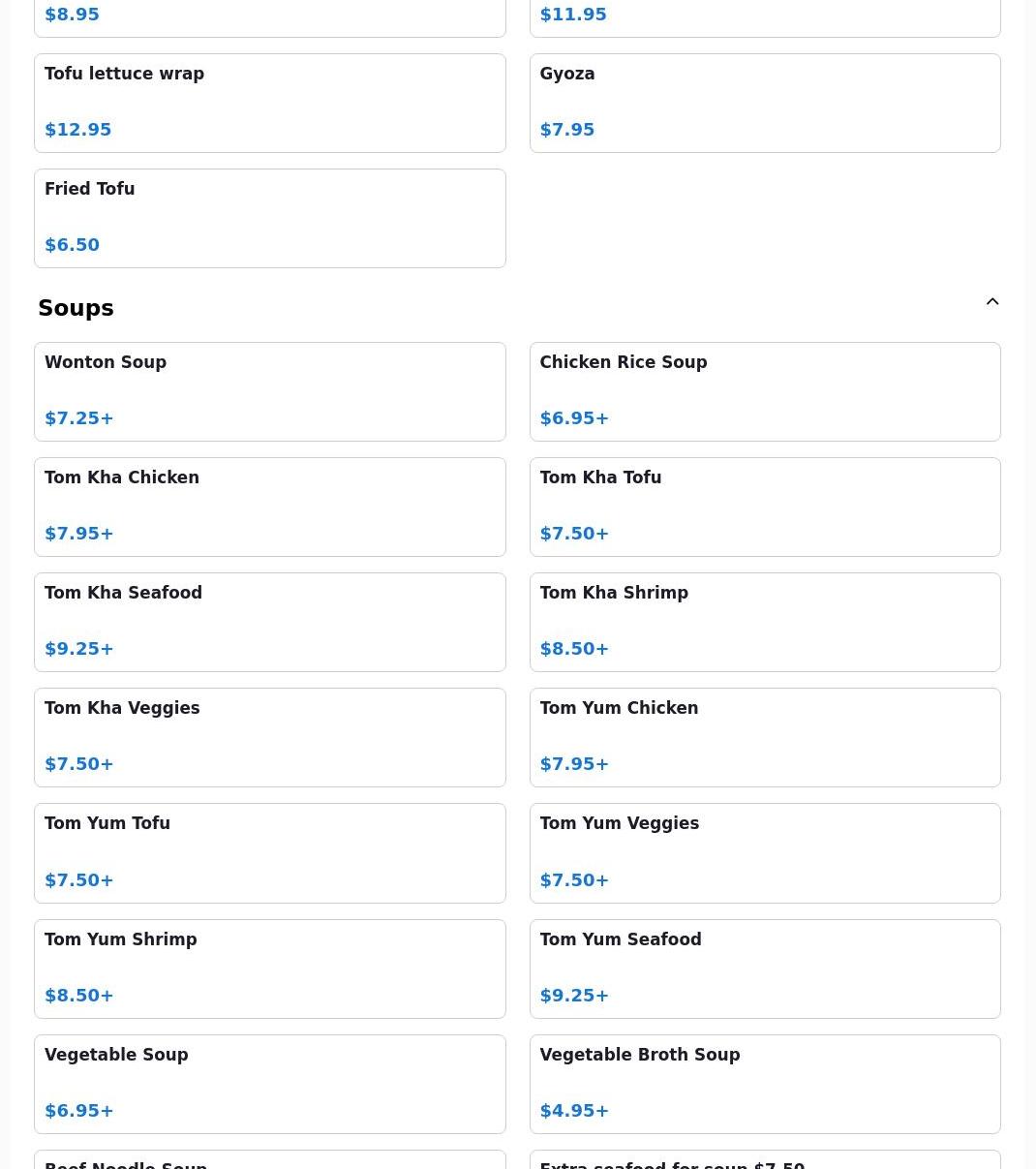Pick Tom Yum Seafood item
Screen dimensions: 1036x1169
click(x=764, y=969)
